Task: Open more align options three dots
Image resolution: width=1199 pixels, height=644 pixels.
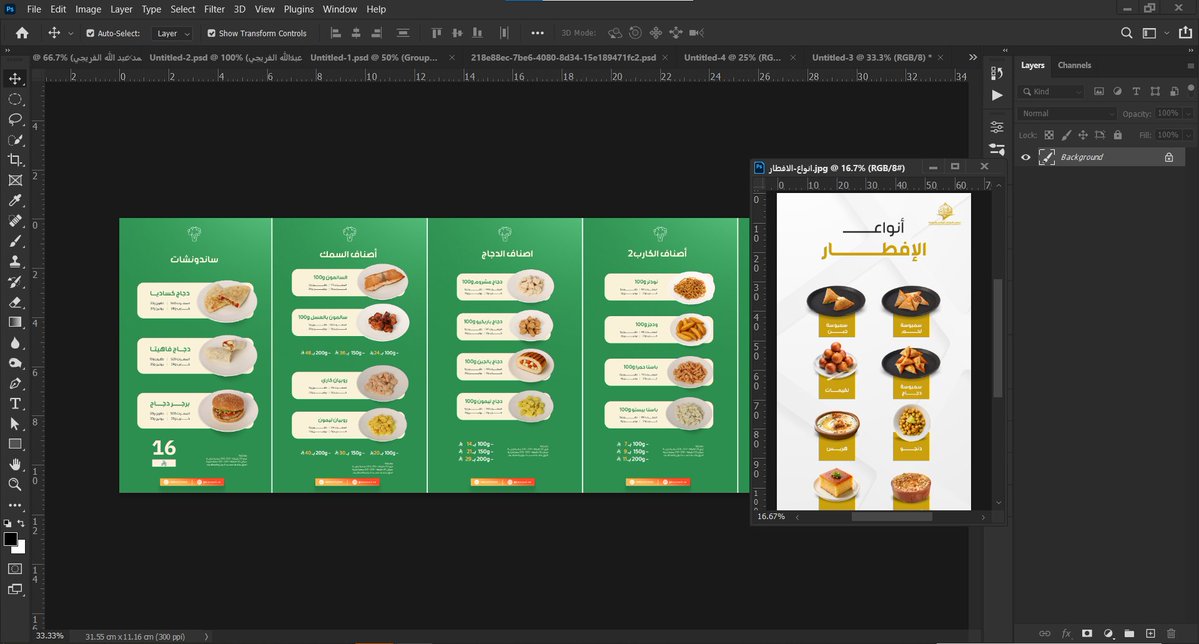Action: 538,33
